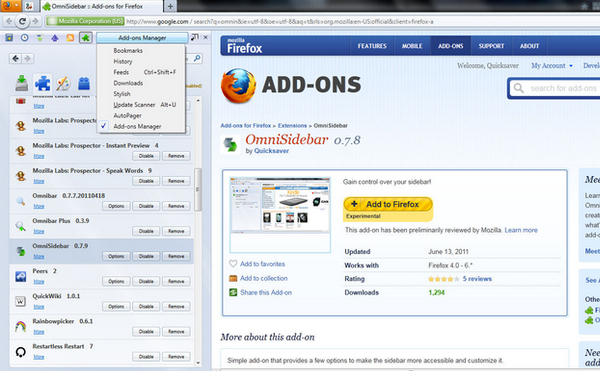Image resolution: width=600 pixels, height=371 pixels.
Task: Remove Prospector Speak Words extension
Action: [x=176, y=181]
